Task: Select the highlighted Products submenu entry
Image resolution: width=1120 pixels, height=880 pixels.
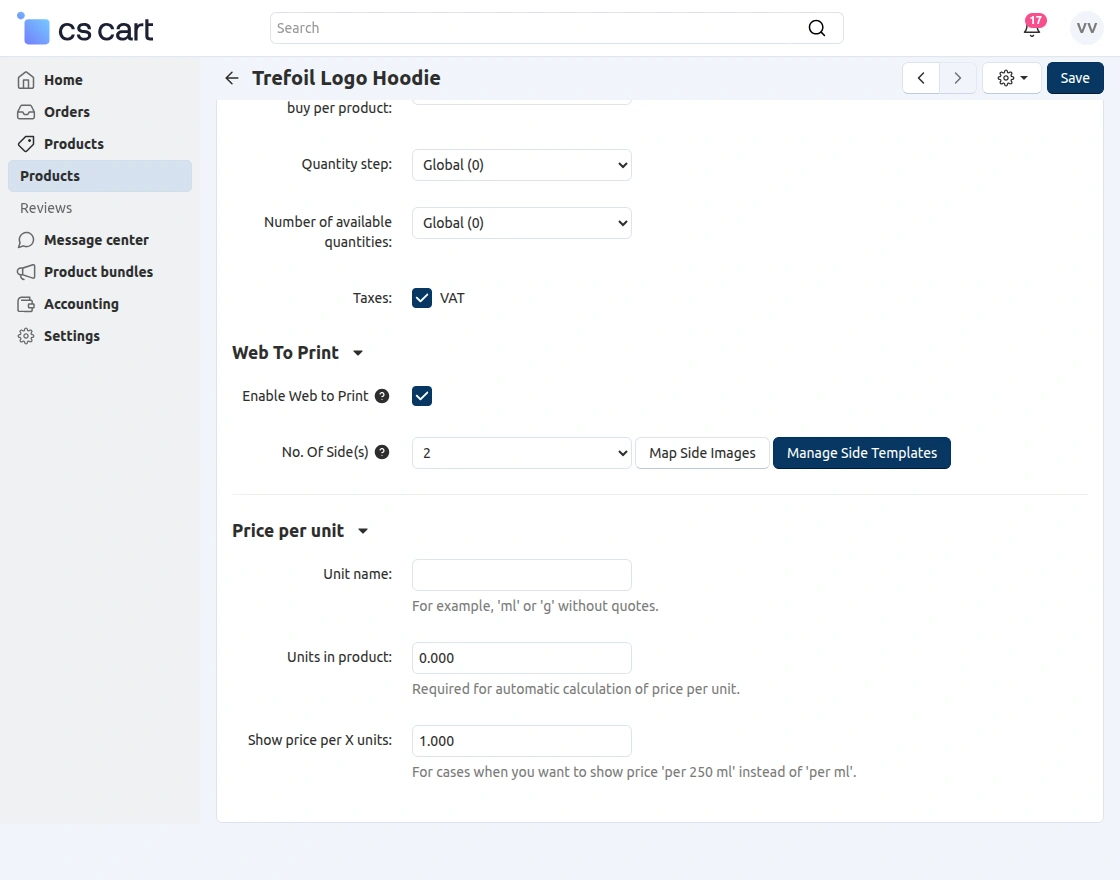Action: tap(47, 176)
